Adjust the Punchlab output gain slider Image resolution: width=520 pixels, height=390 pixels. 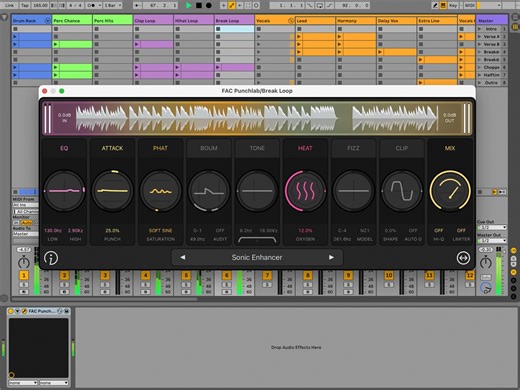tap(467, 118)
